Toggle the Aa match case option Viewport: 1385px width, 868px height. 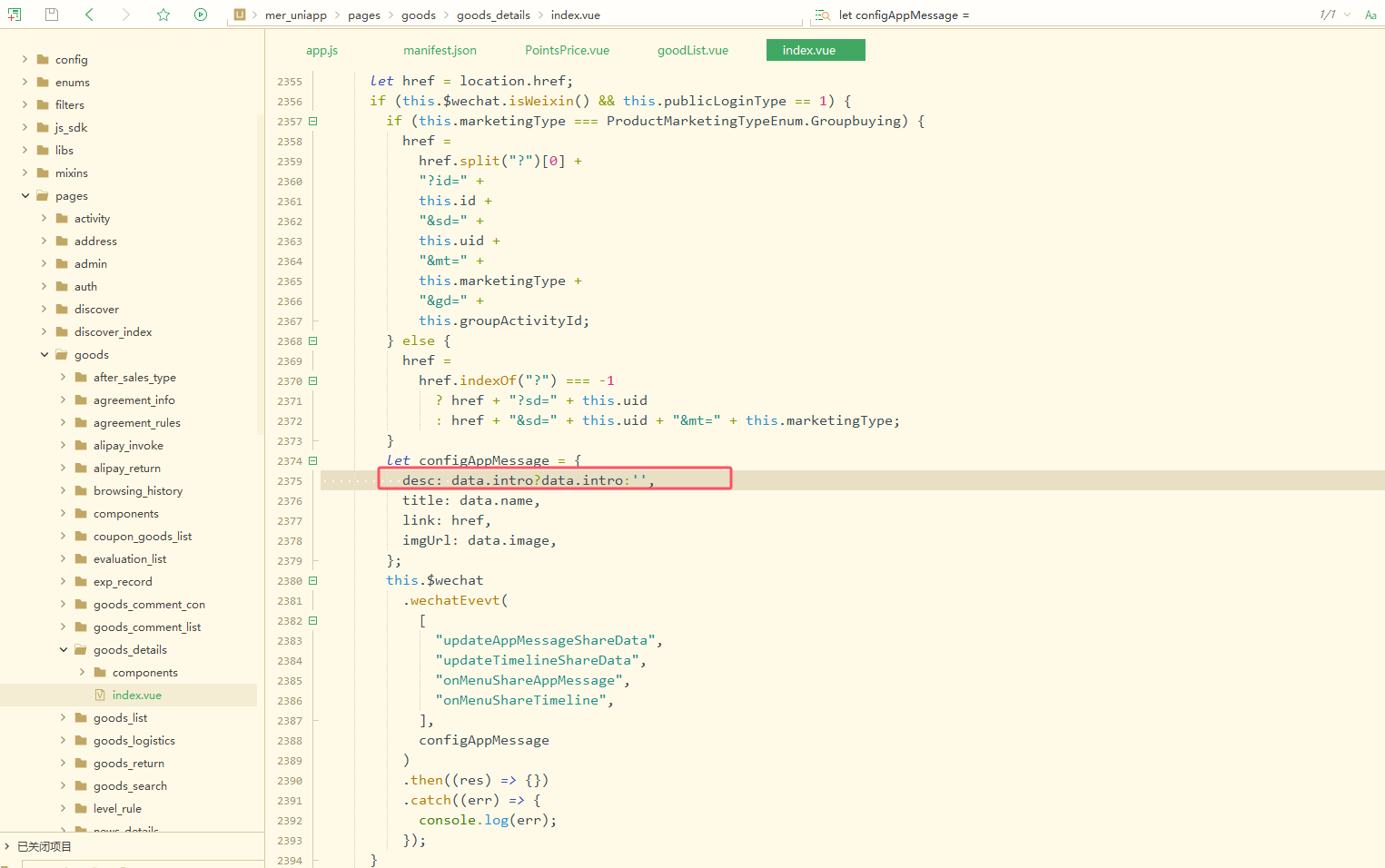1370,15
